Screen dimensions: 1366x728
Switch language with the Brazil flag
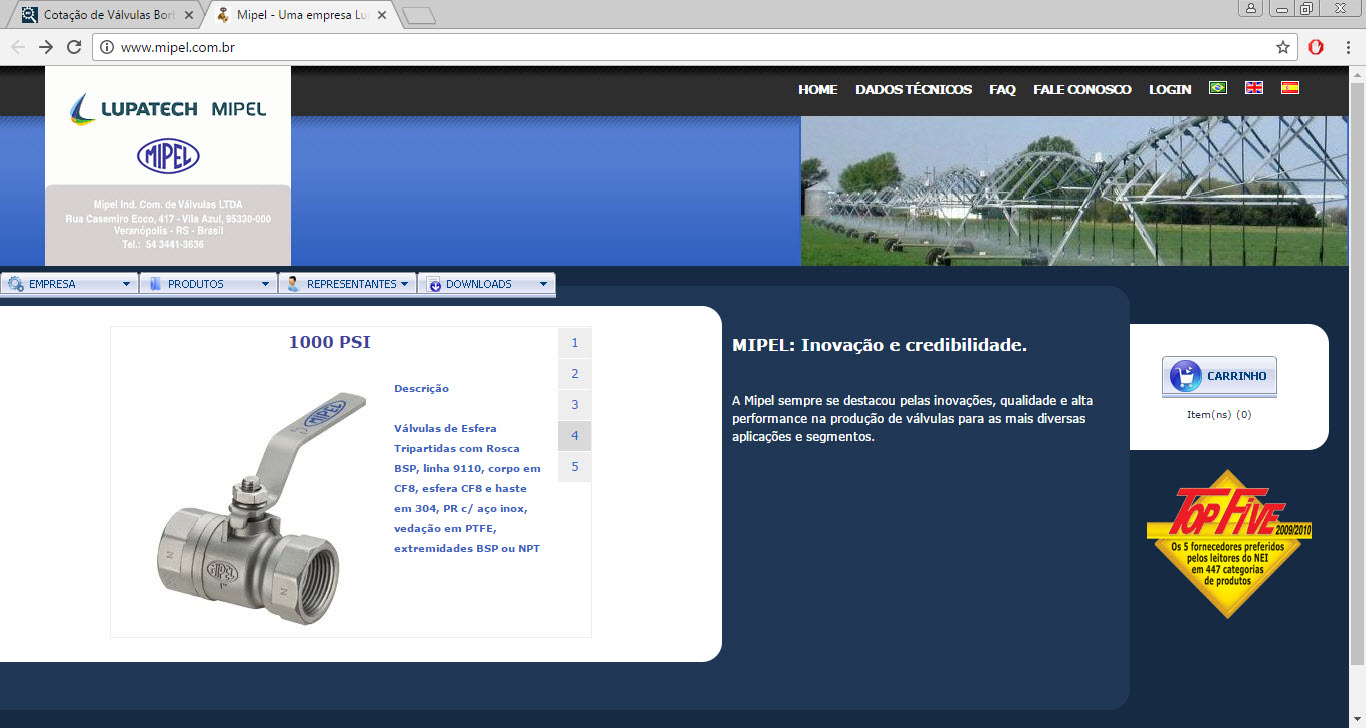1218,88
